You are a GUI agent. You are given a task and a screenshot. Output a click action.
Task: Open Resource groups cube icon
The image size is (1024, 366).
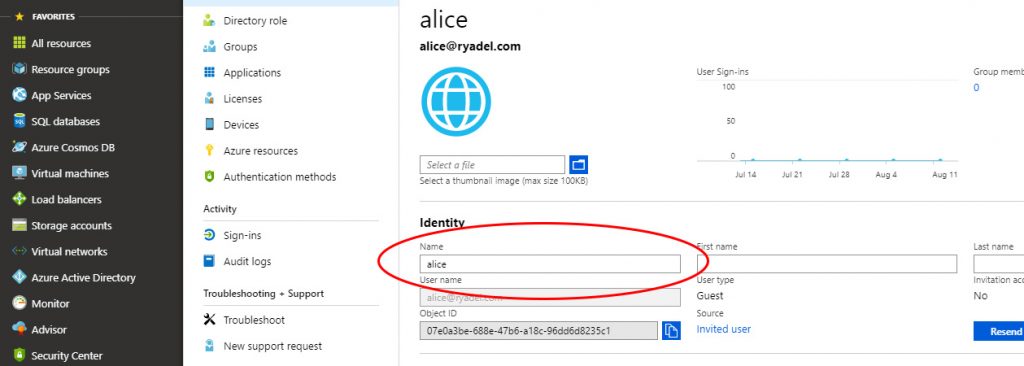[x=20, y=69]
